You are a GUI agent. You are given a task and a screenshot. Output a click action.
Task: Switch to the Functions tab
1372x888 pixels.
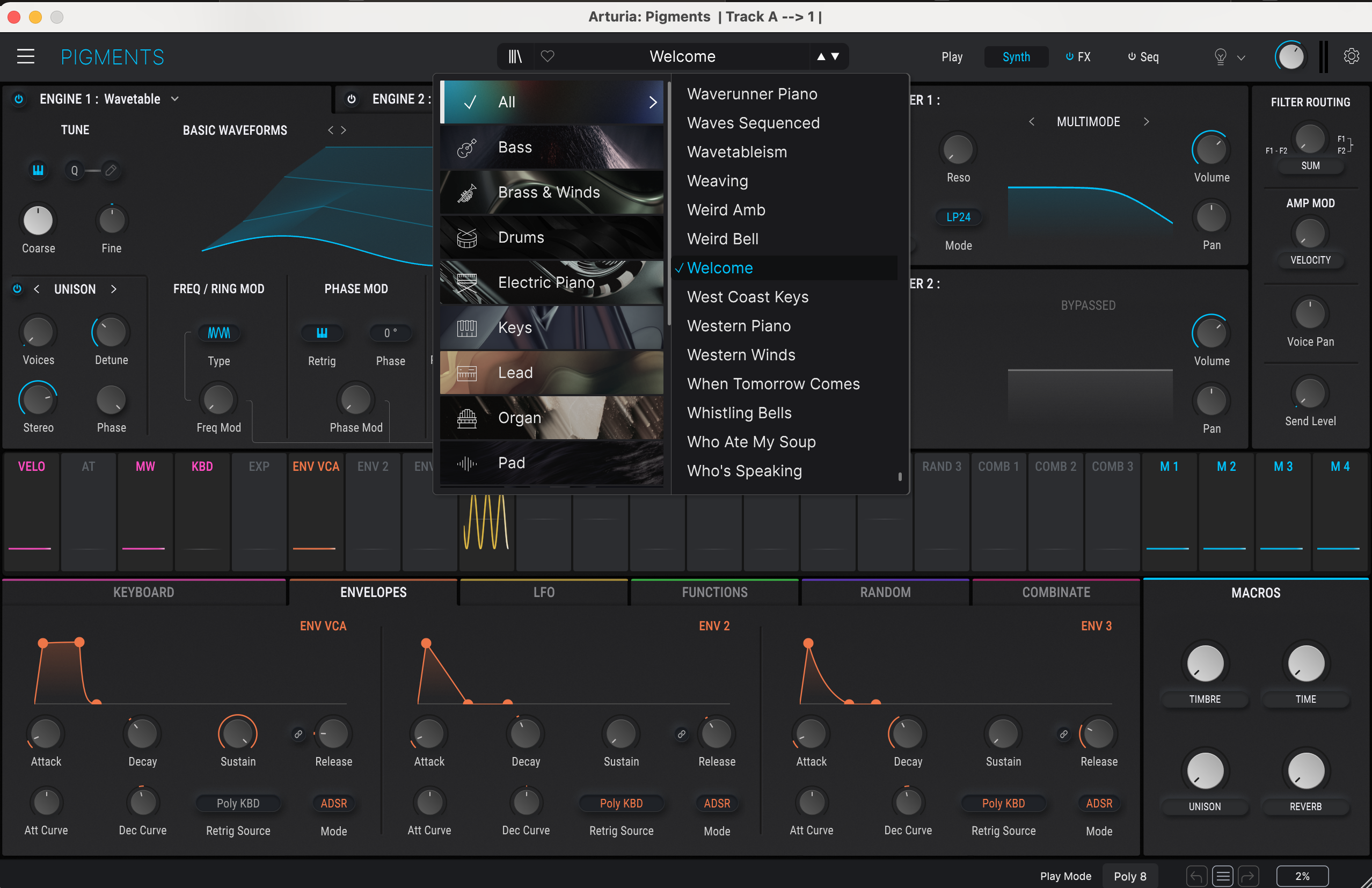pyautogui.click(x=714, y=592)
